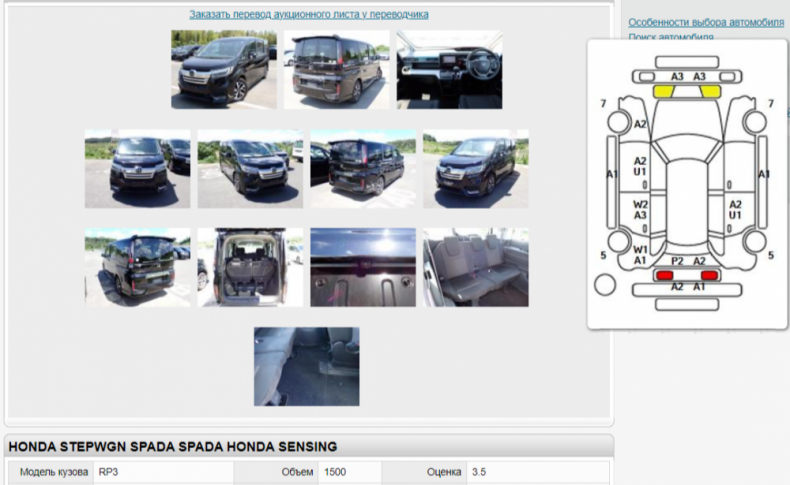The width and height of the screenshot is (790, 485).
Task: Open third-row photo of rear left quarter
Action: click(x=138, y=267)
